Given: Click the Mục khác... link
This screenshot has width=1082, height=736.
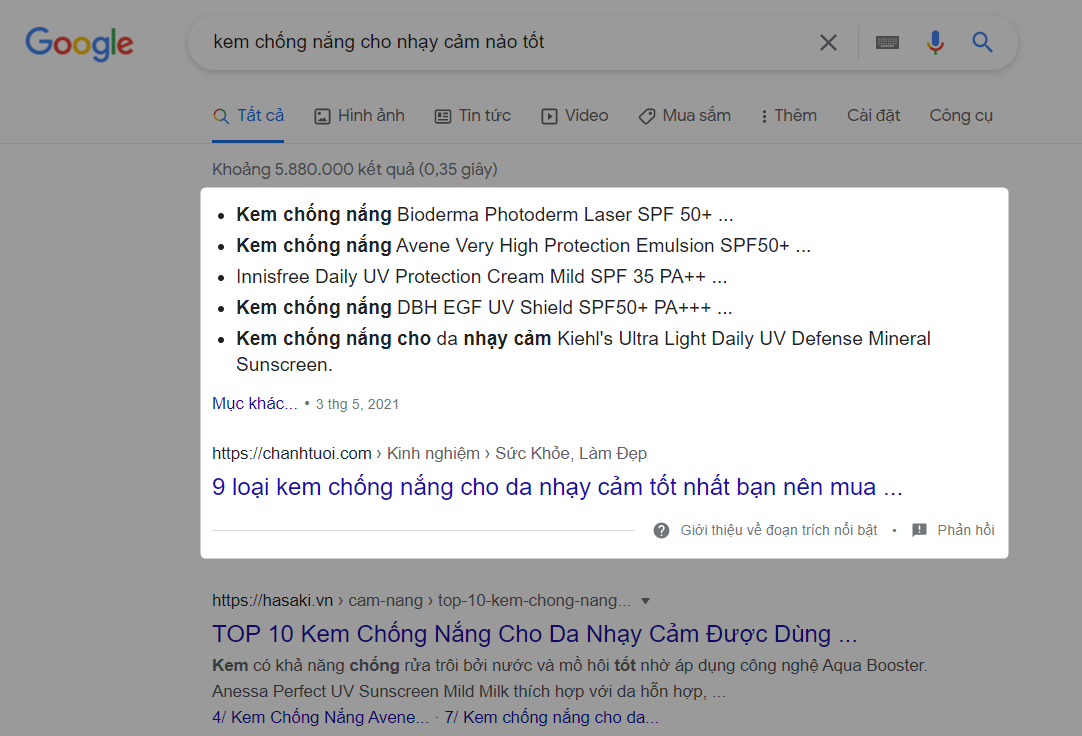Looking at the screenshot, I should [255, 404].
